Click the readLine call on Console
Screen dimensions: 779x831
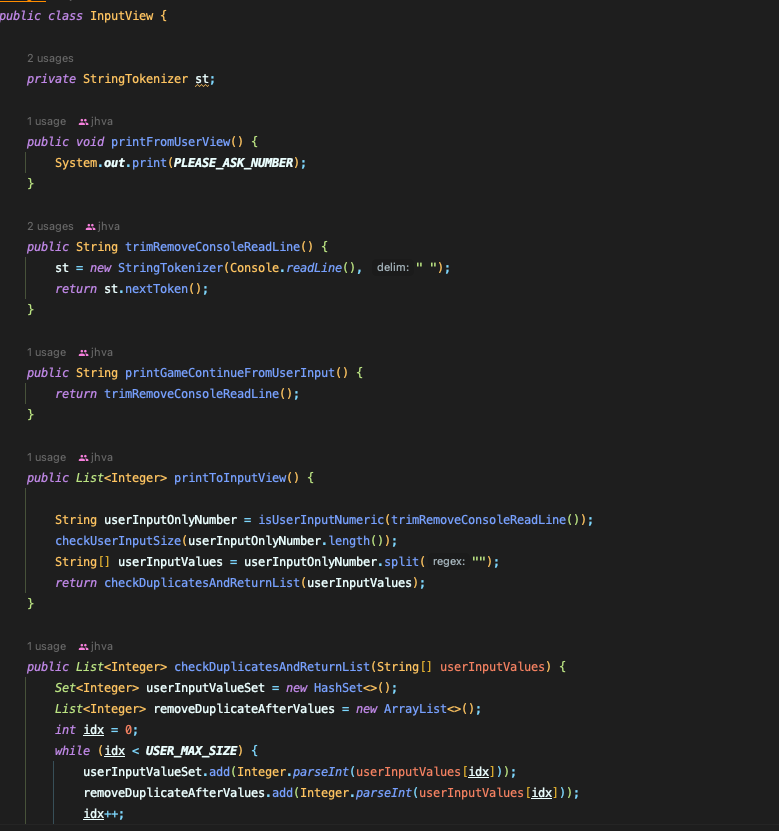pyautogui.click(x=314, y=268)
